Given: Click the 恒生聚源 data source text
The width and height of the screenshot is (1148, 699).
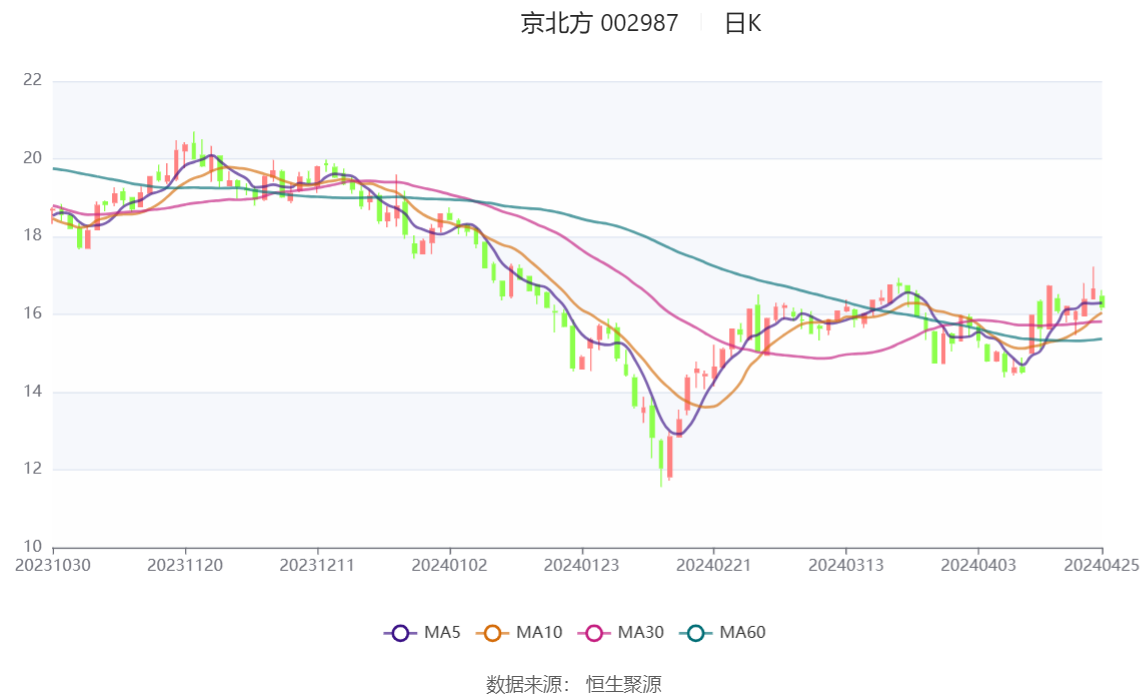Looking at the screenshot, I should (x=624, y=684).
